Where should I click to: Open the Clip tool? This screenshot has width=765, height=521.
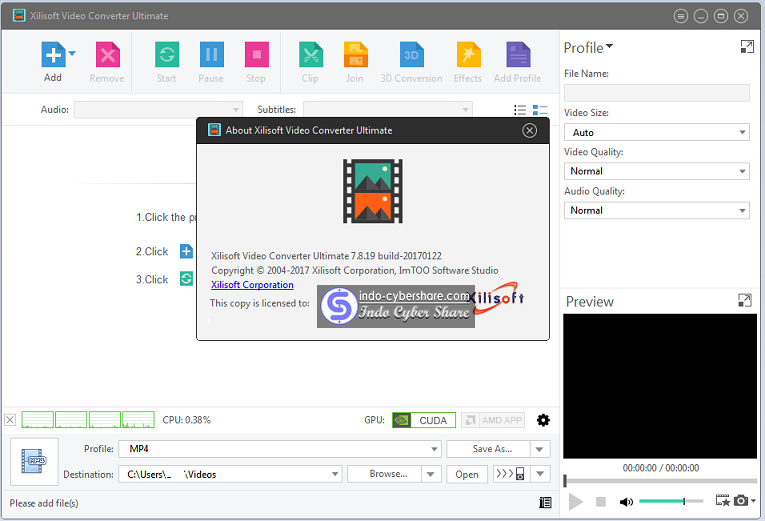click(x=311, y=55)
